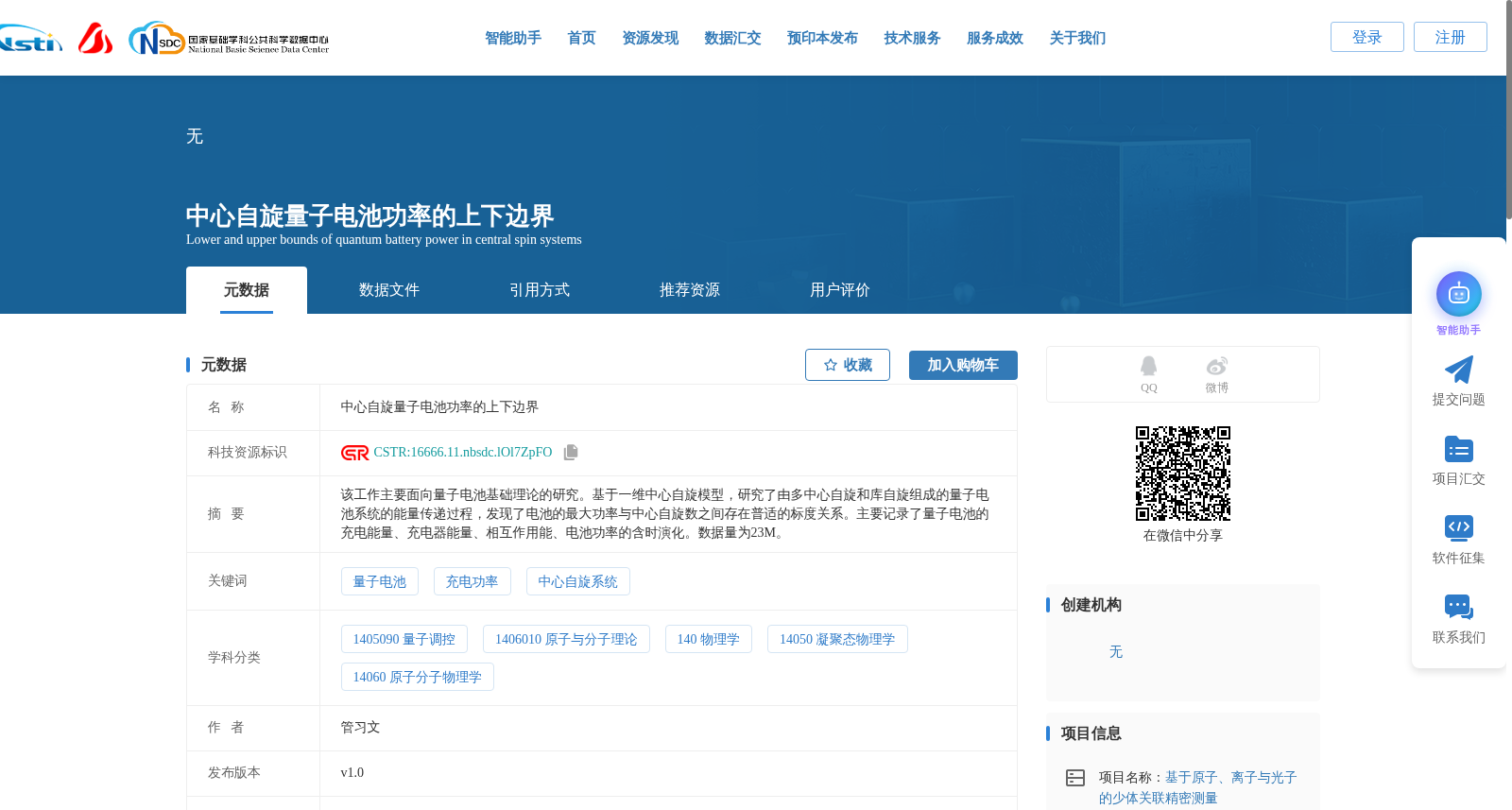Click 加入购物车 button

tap(963, 365)
